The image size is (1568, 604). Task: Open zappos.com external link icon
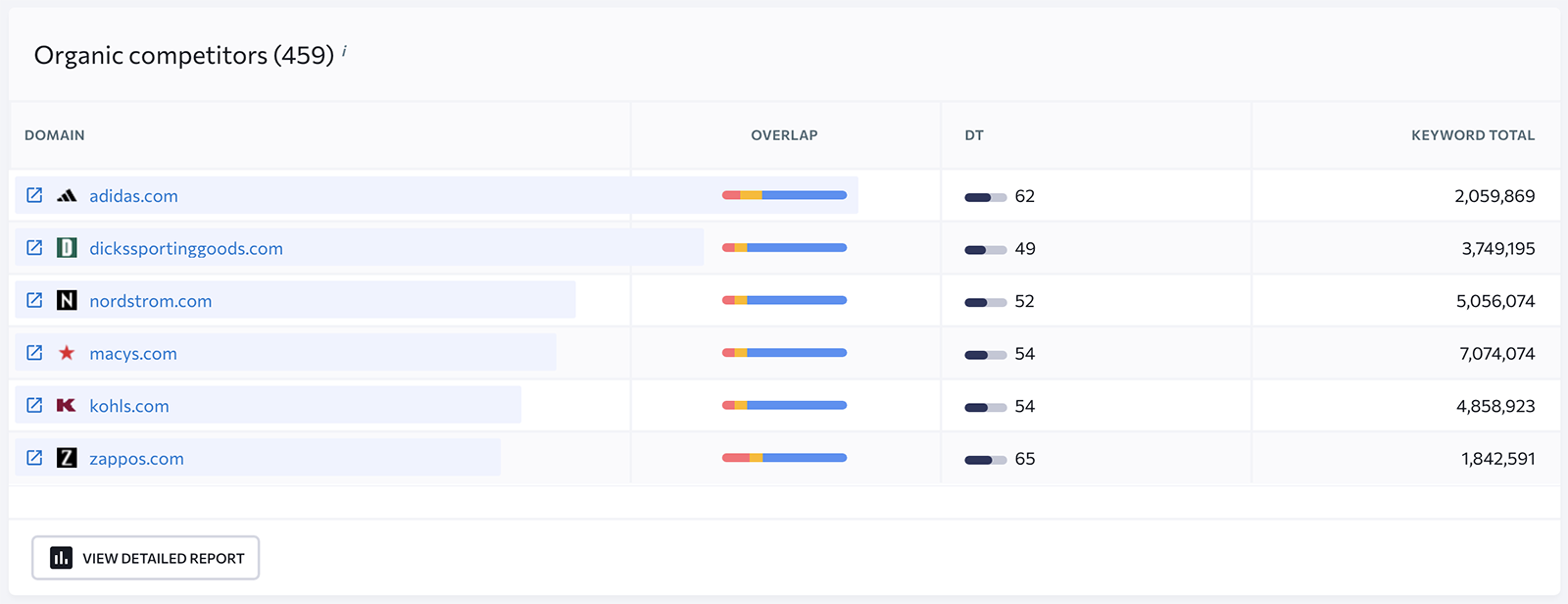pos(34,458)
